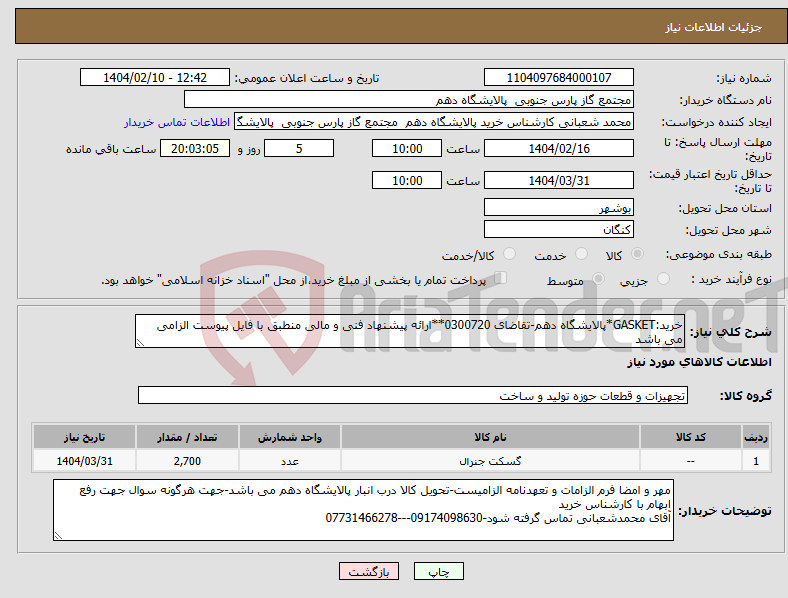
Task: Click the delivery province field بوشهر
Action: click(x=559, y=207)
